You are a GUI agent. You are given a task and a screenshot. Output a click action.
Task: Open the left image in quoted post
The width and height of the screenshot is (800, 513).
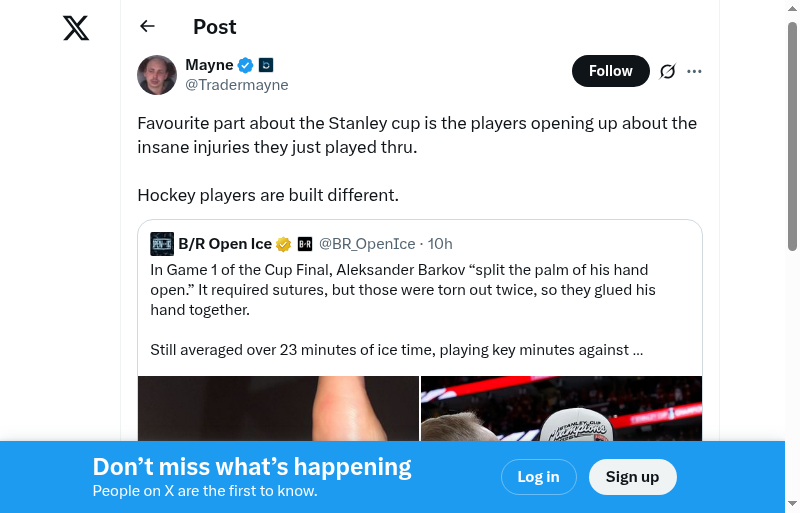(x=278, y=408)
